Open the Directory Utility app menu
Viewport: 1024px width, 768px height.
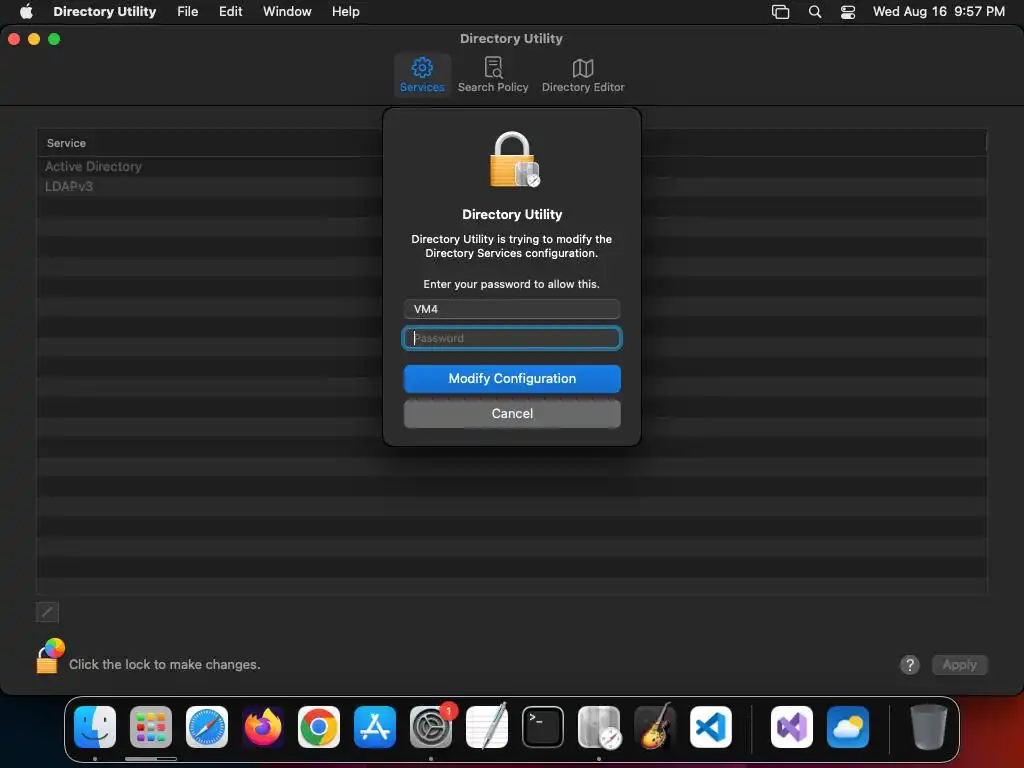(104, 11)
